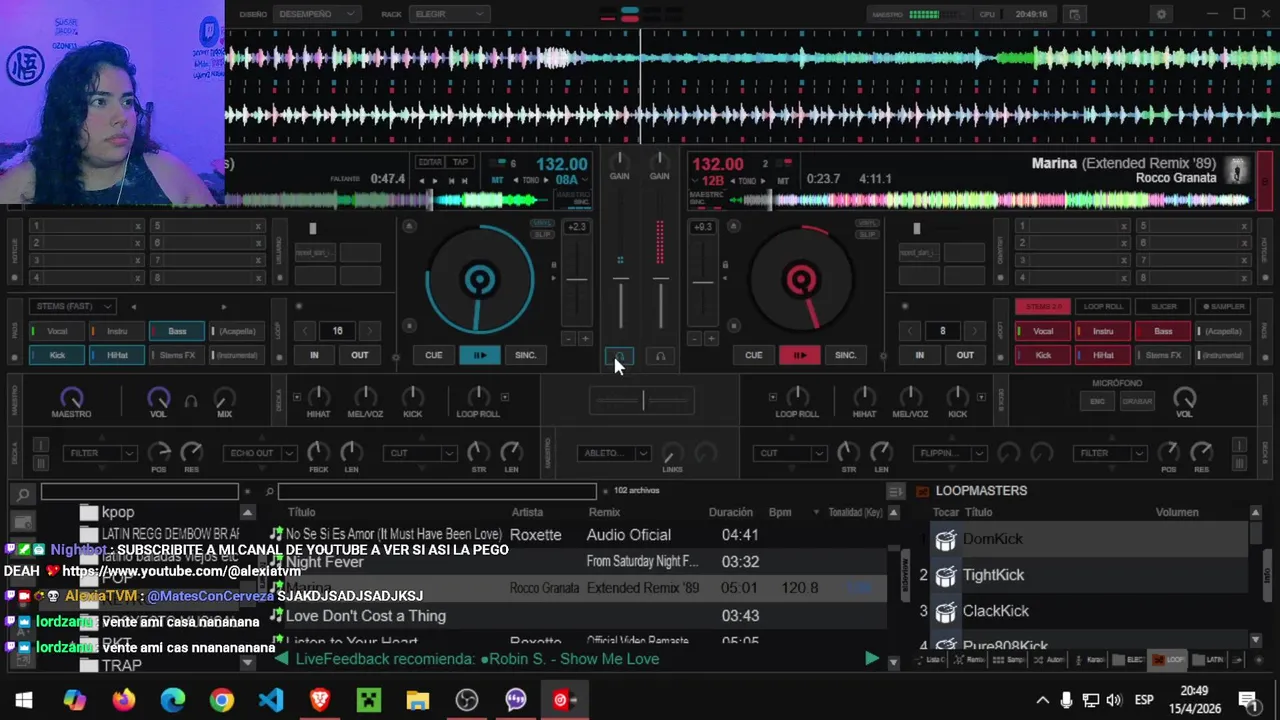Screen dimensions: 1280x720
Task: Click the TAP tempo button
Action: pyautogui.click(x=460, y=162)
